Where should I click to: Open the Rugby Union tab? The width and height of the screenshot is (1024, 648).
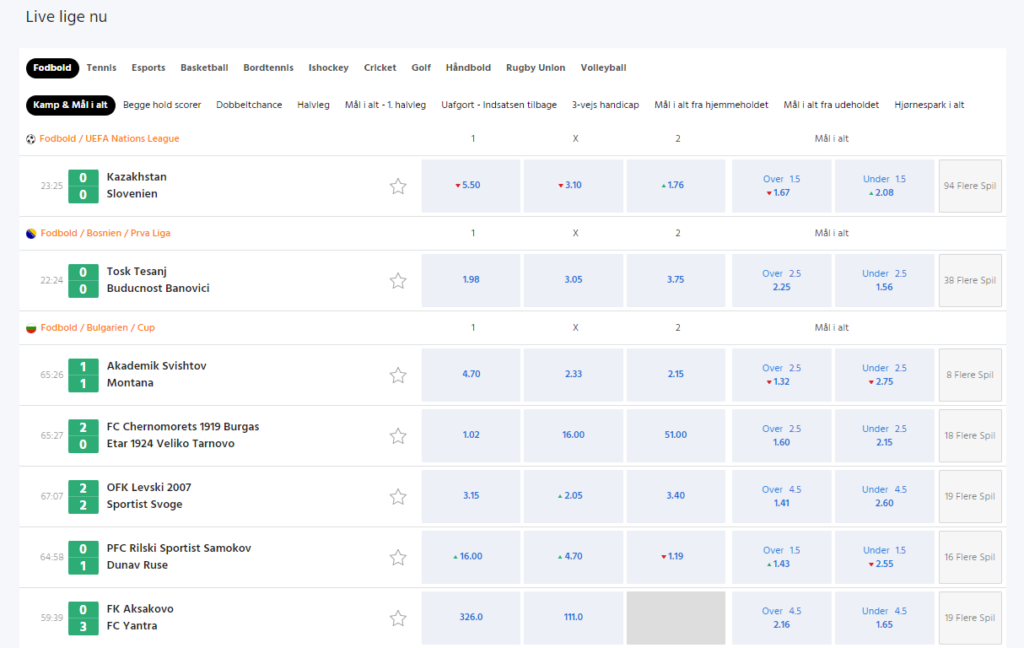point(536,68)
